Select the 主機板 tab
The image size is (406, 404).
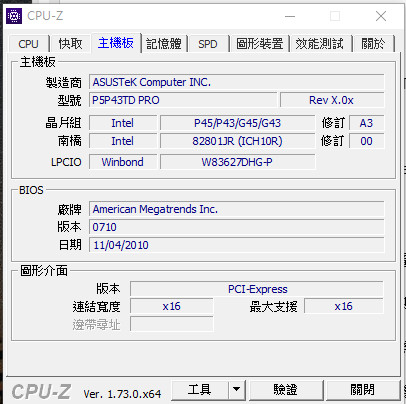point(116,43)
